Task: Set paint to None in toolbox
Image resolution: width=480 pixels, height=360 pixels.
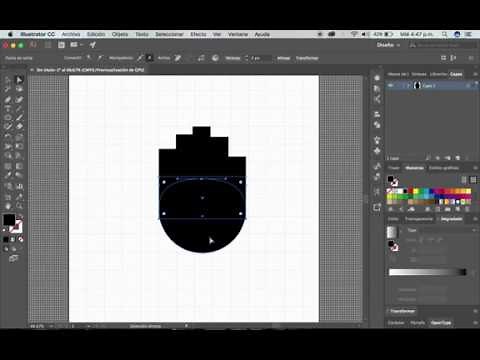Action: click(21, 239)
